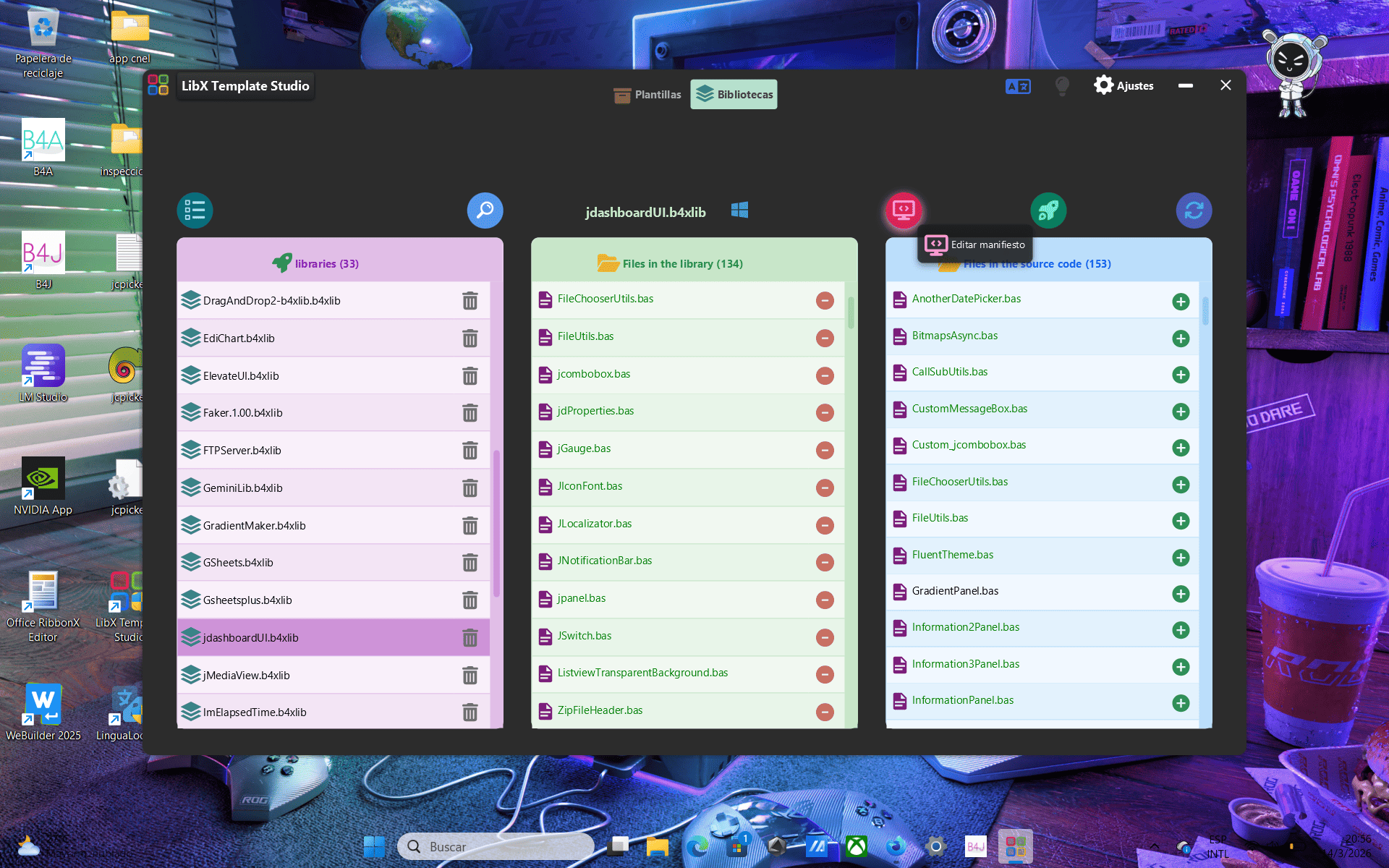Toggle the lightbulb theme icon
The width and height of the screenshot is (1389, 868).
(x=1062, y=85)
